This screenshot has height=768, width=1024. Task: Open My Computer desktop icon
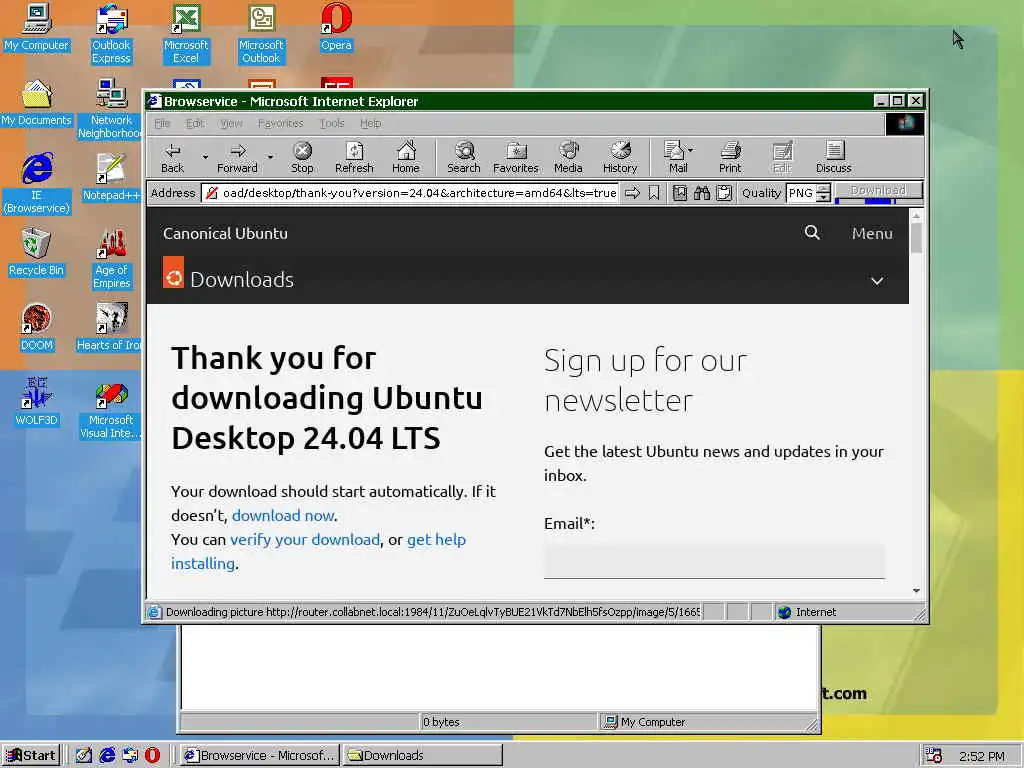tap(37, 27)
